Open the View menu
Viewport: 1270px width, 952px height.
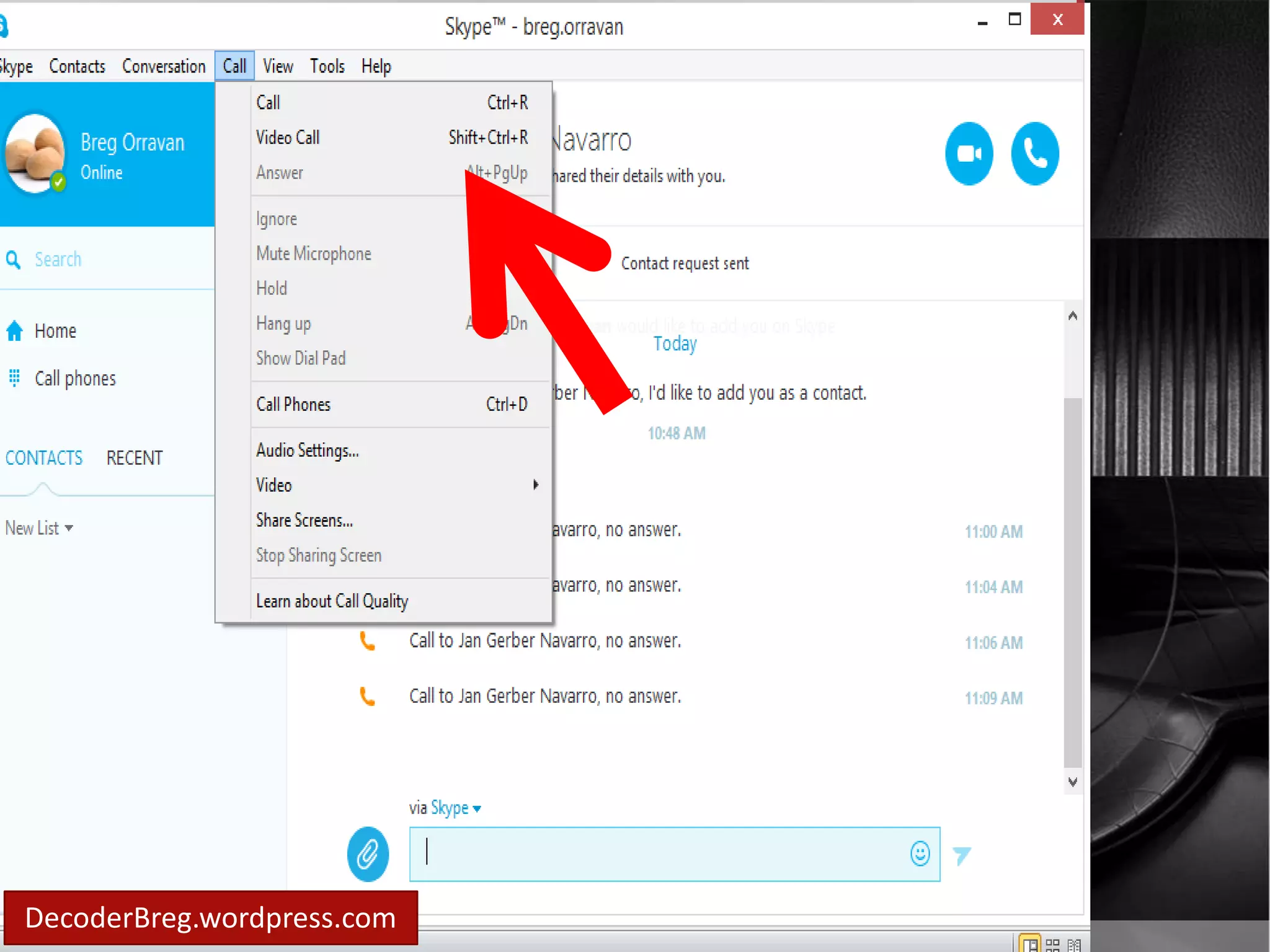click(278, 66)
